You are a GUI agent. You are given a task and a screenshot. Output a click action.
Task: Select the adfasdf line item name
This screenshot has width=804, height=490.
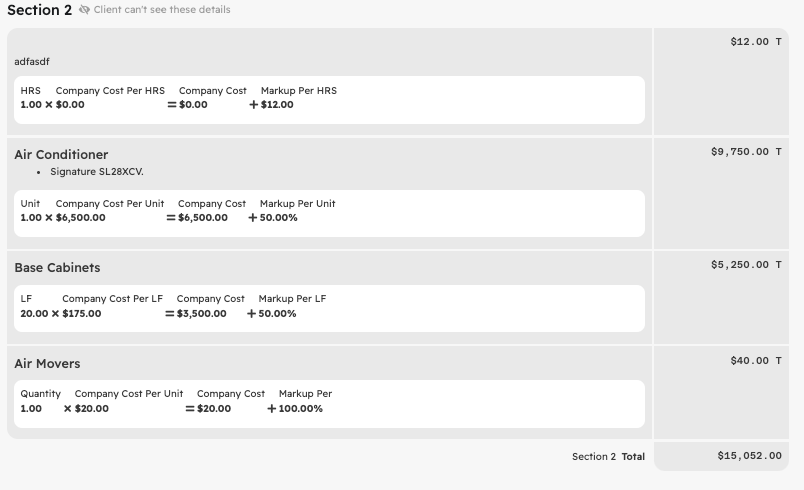[32, 62]
